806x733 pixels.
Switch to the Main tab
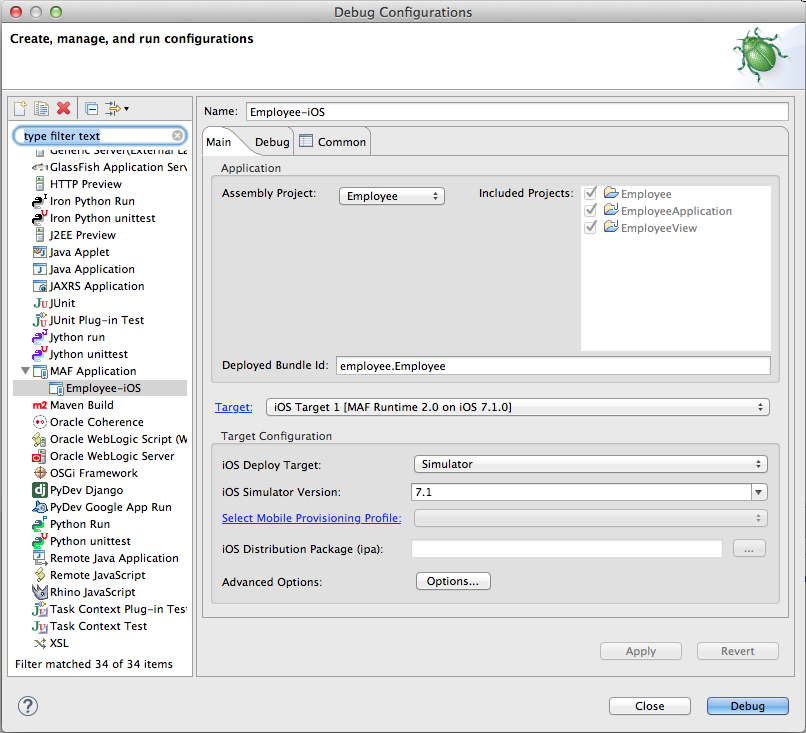[218, 142]
